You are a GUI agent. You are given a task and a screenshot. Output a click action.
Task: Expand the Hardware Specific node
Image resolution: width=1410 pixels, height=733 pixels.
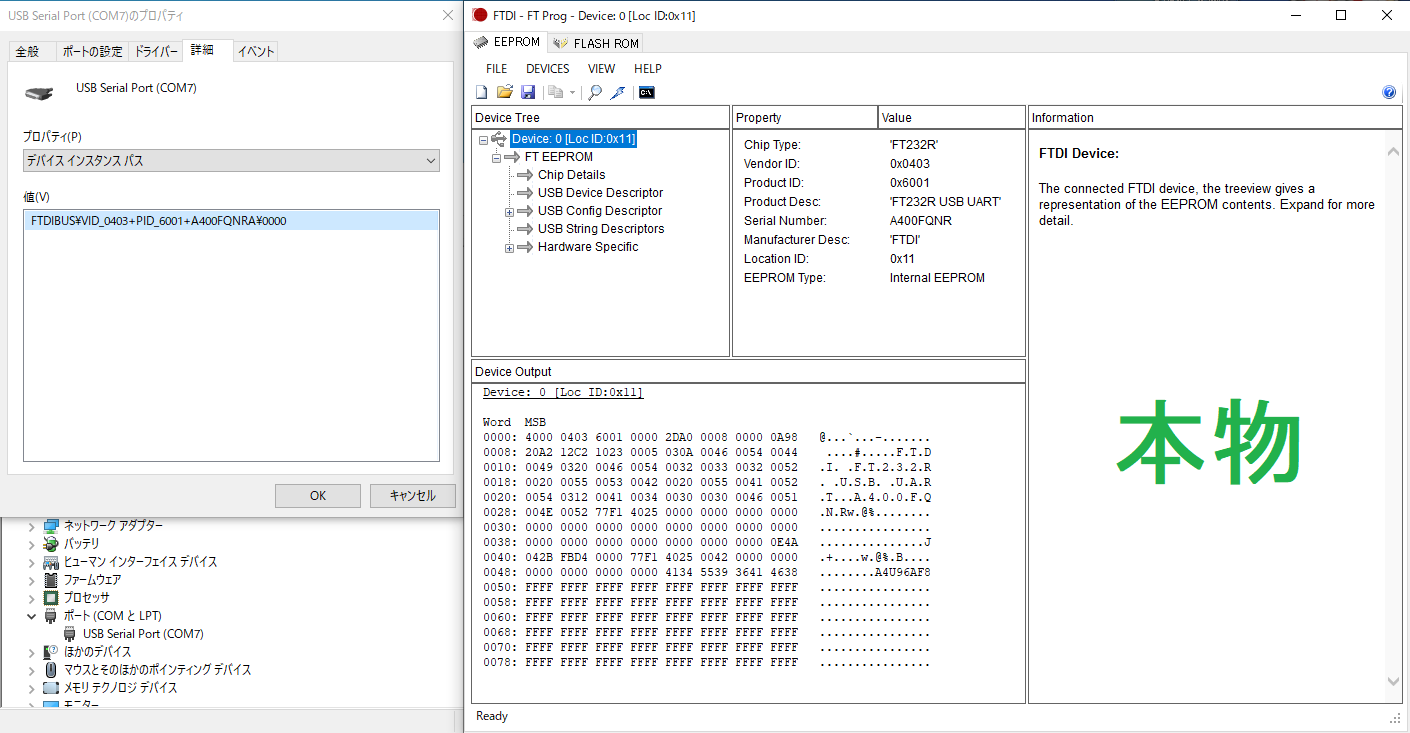509,248
